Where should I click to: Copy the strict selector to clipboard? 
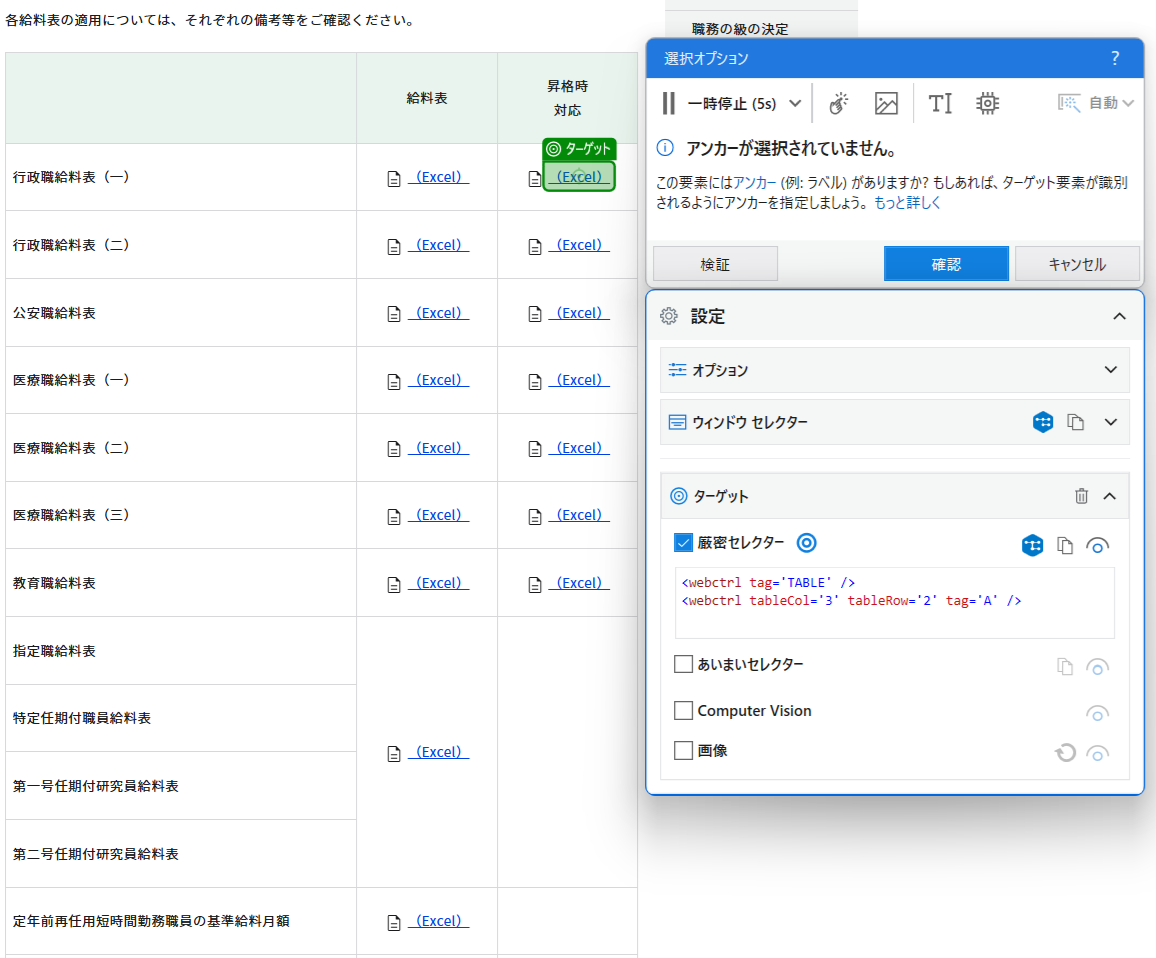[1065, 546]
